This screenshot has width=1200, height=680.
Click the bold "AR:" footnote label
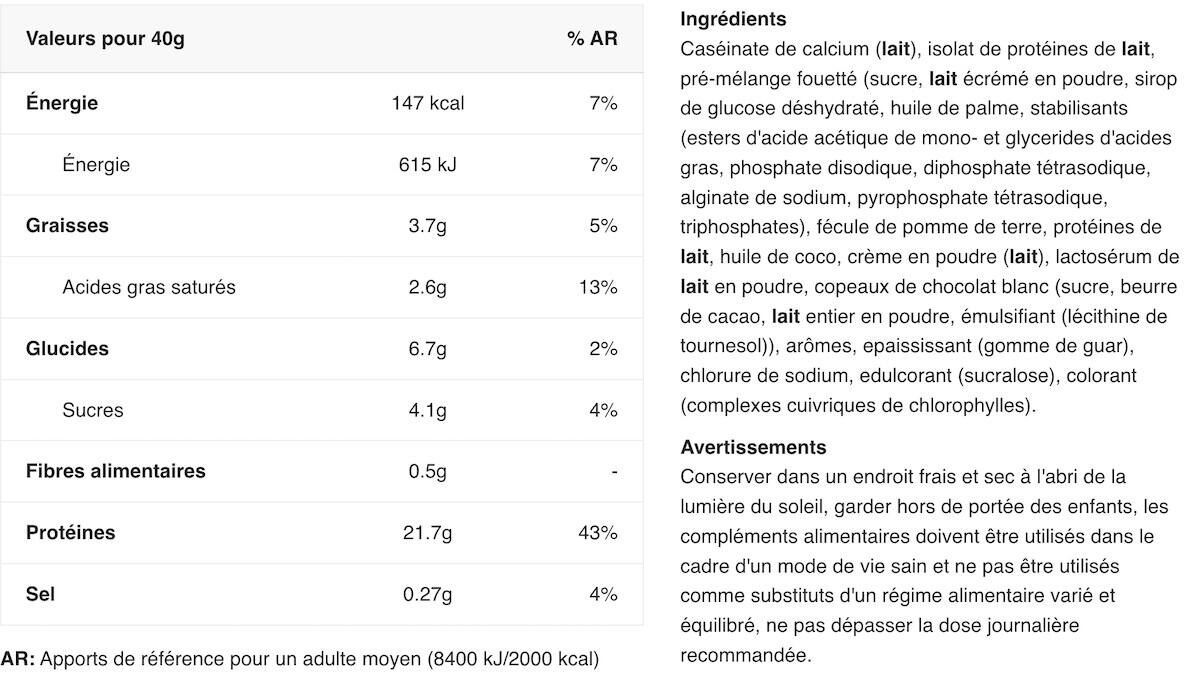18,659
